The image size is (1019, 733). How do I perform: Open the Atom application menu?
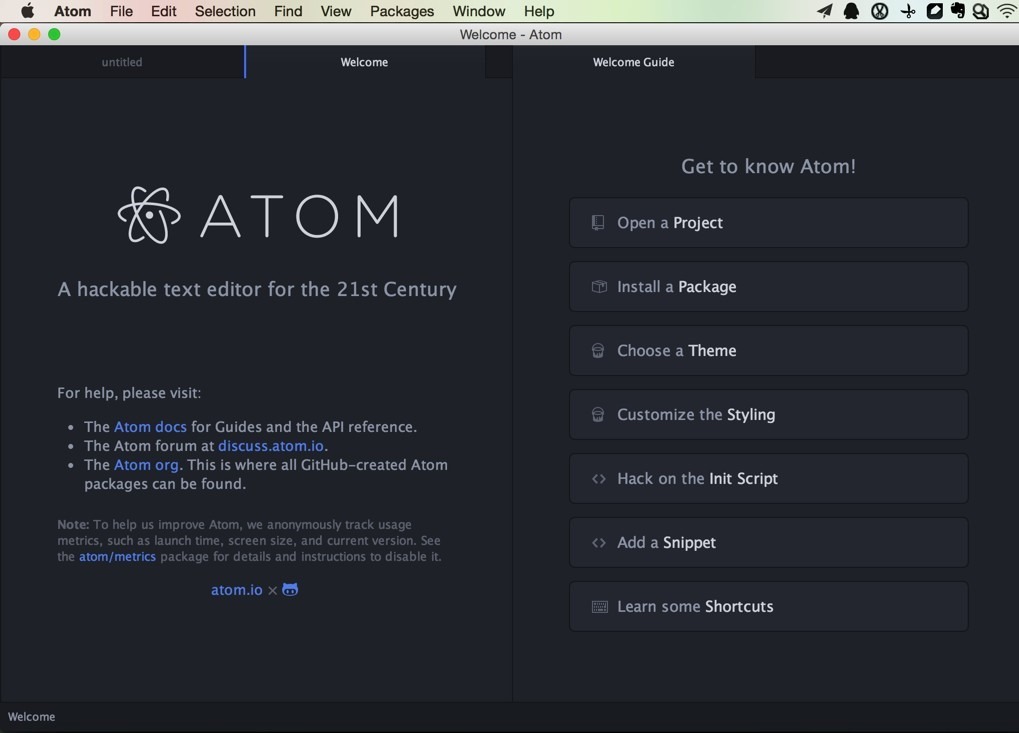[72, 11]
